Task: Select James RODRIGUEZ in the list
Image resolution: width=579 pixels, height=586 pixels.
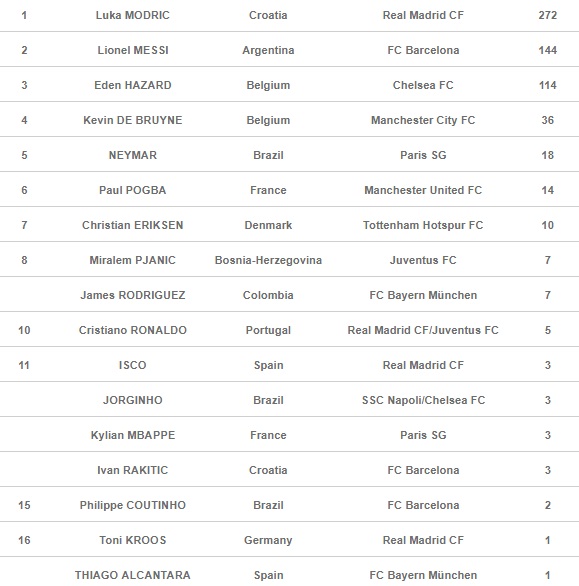Action: [x=133, y=295]
